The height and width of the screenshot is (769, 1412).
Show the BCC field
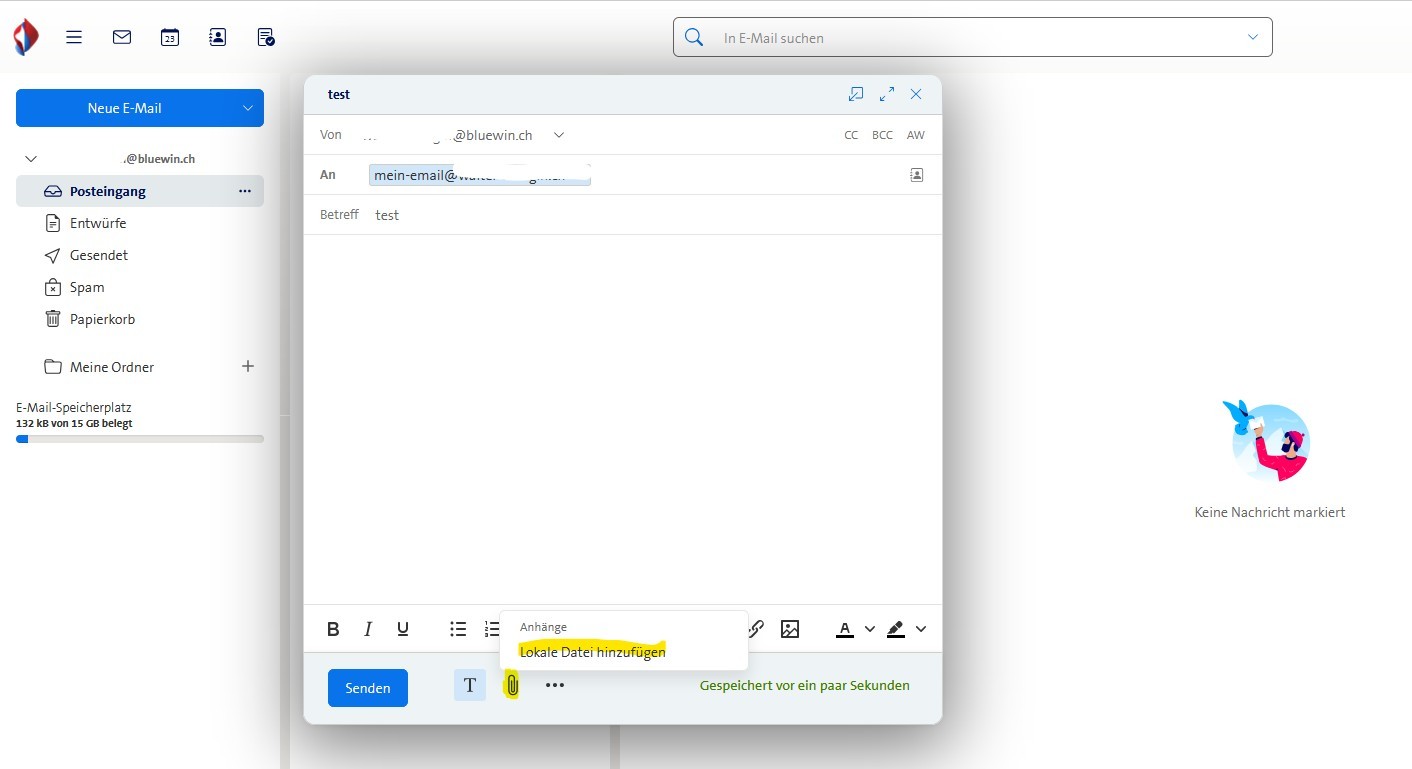(882, 135)
